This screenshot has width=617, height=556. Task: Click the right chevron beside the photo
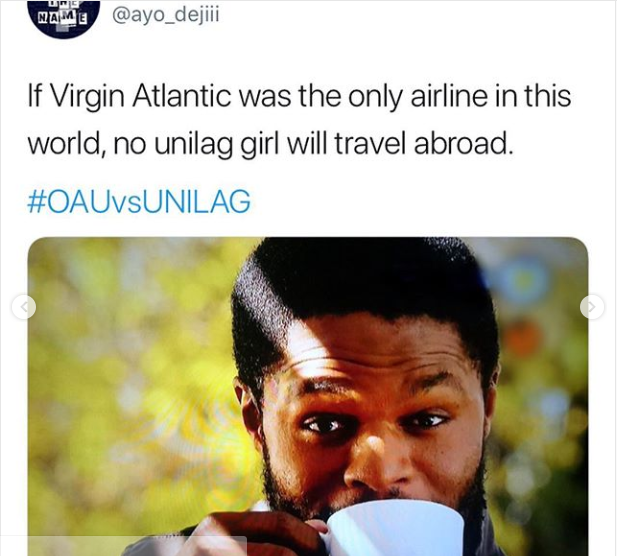point(592,307)
